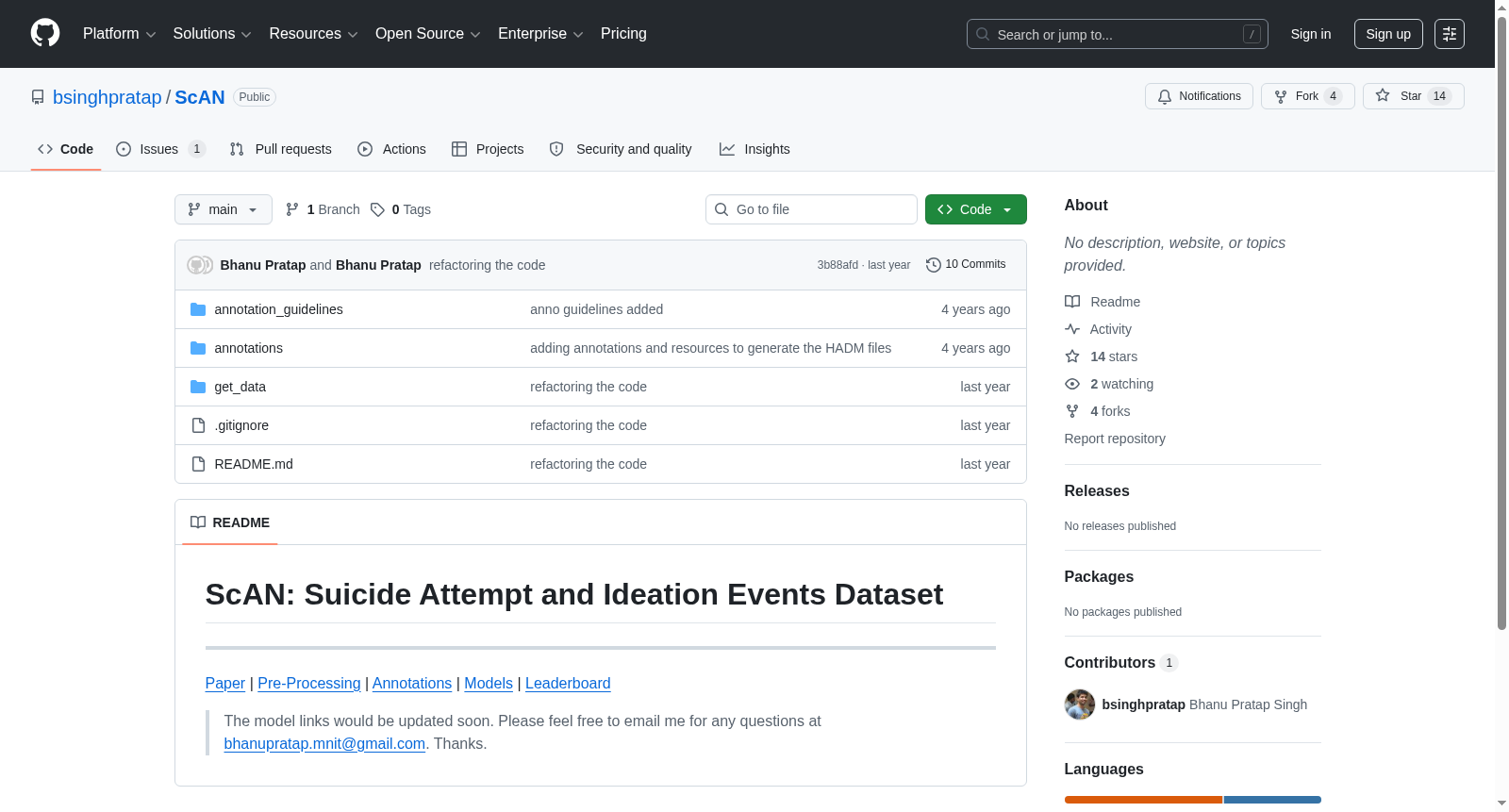Open the Packages heading link

(1099, 576)
